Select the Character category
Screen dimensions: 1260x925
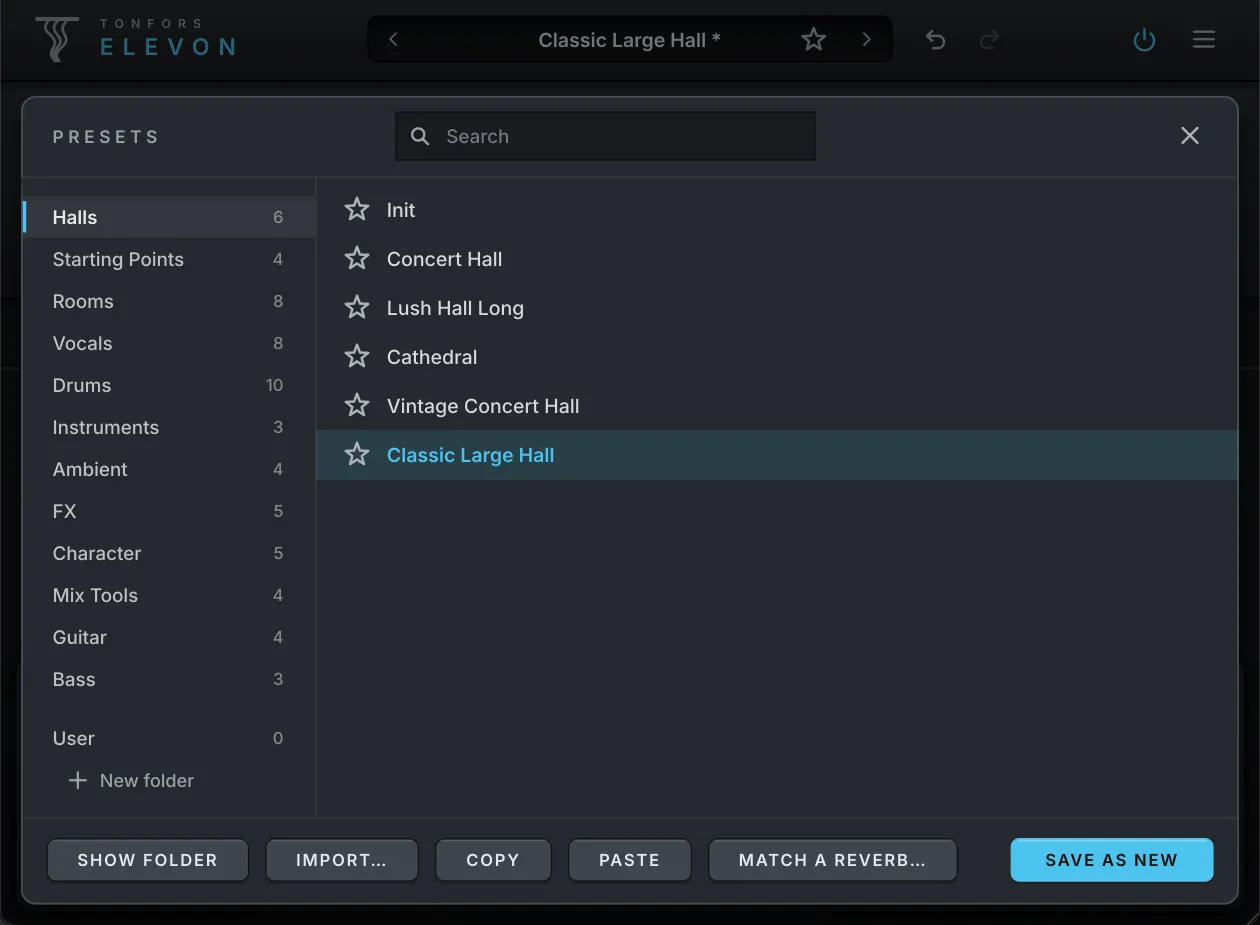coord(169,553)
